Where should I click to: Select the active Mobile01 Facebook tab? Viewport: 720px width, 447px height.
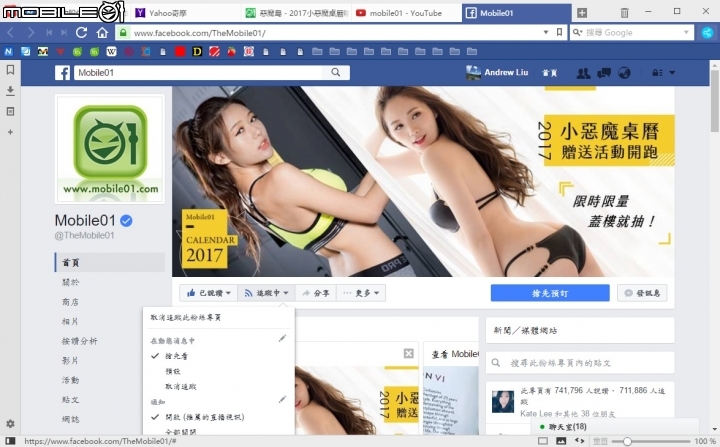pyautogui.click(x=517, y=13)
